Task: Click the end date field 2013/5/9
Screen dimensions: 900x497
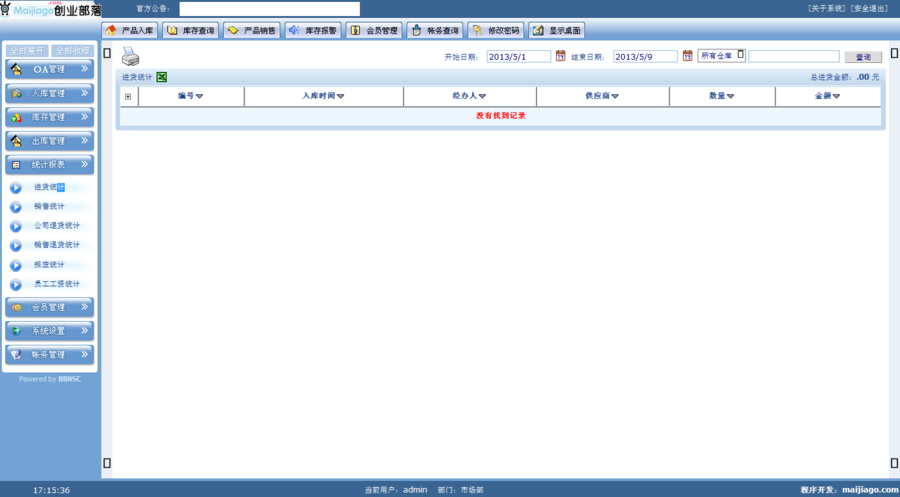Action: click(645, 57)
